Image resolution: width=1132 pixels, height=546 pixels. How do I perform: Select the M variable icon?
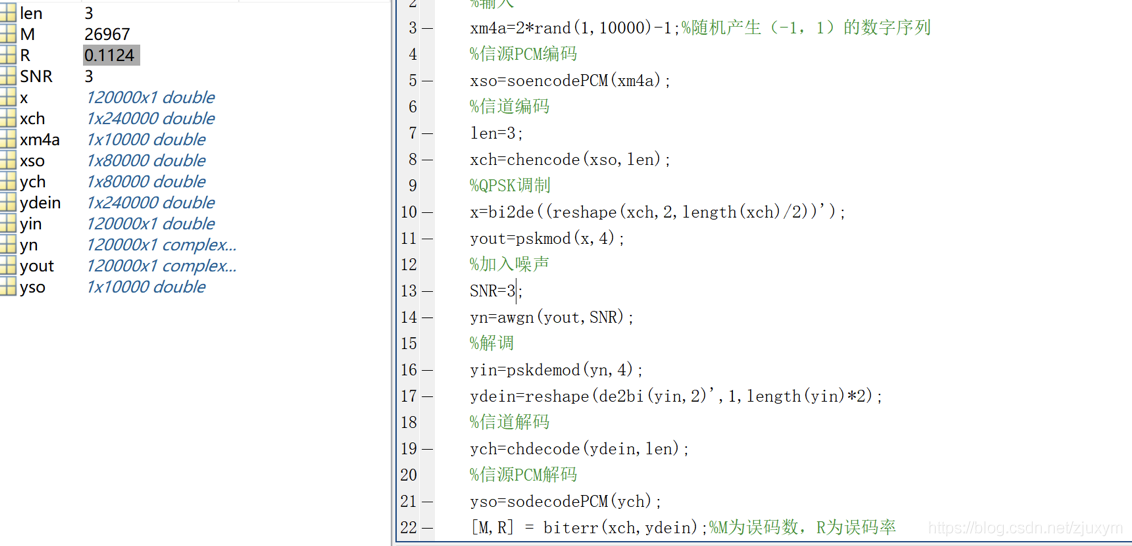(x=7, y=34)
